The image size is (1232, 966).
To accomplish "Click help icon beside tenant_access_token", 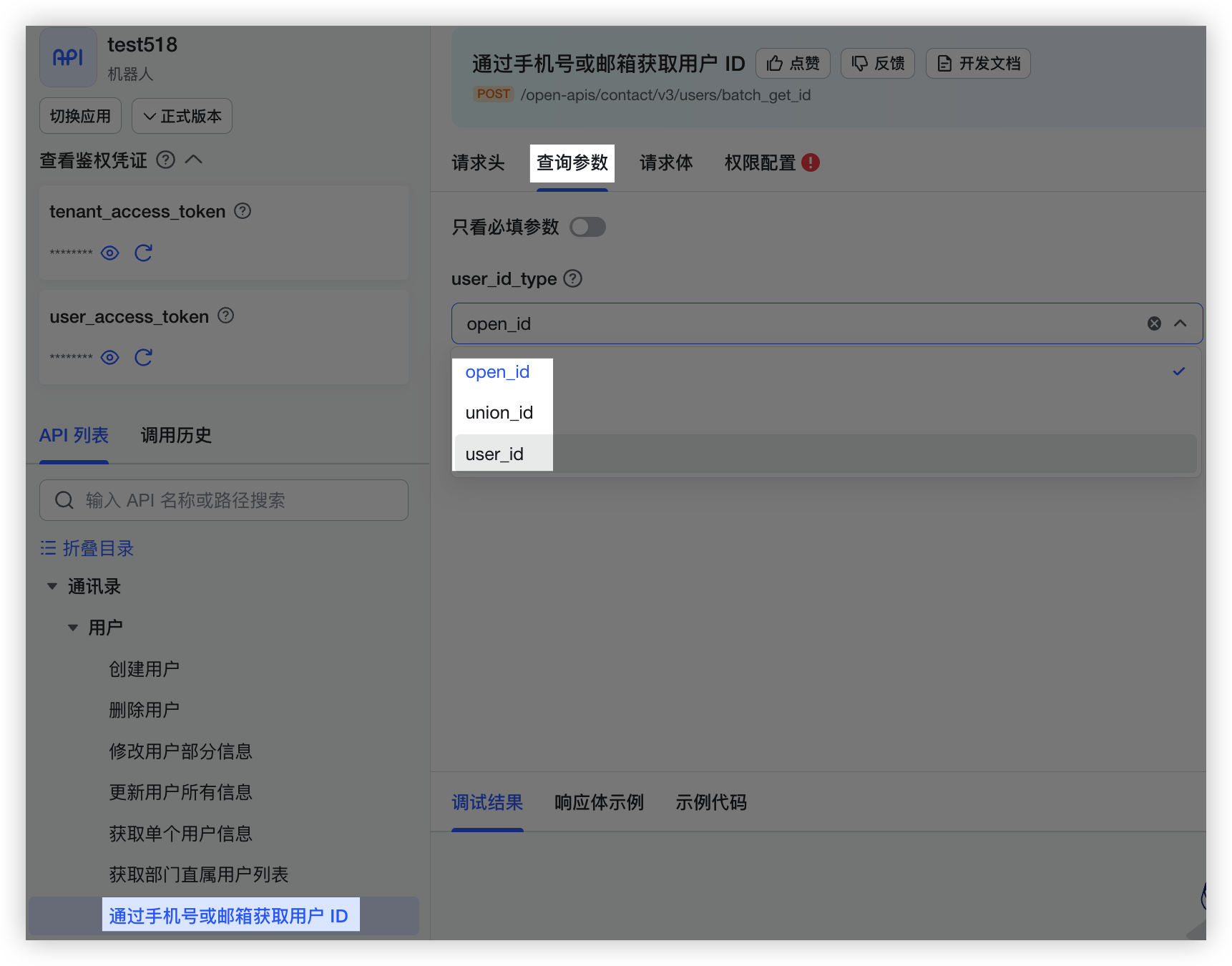I will [x=243, y=211].
